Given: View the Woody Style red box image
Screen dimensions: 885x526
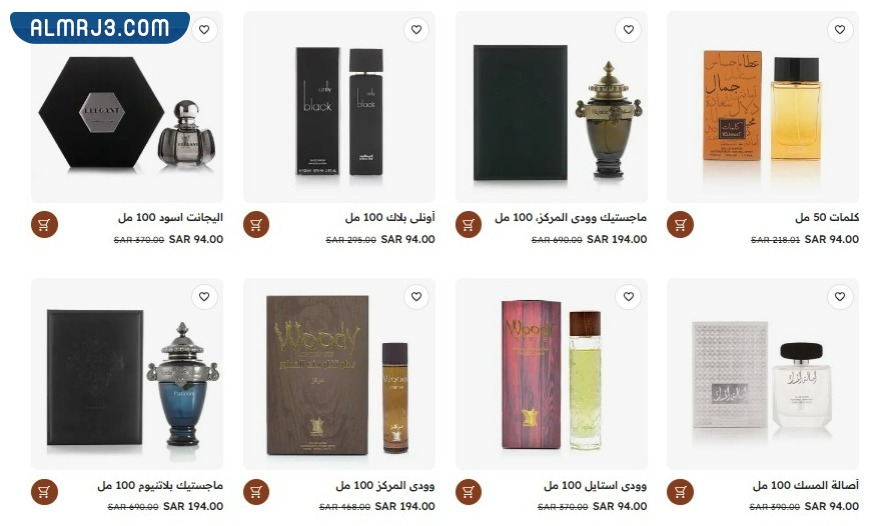Looking at the screenshot, I should pos(551,375).
